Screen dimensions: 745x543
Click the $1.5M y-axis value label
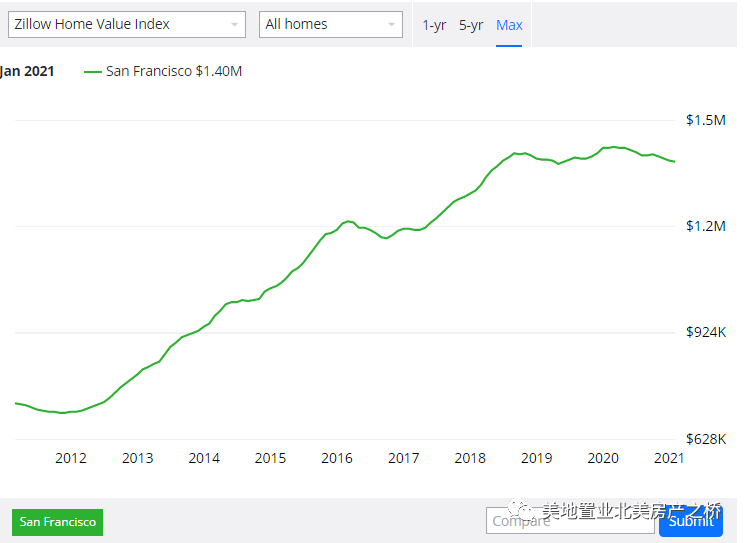(x=705, y=120)
